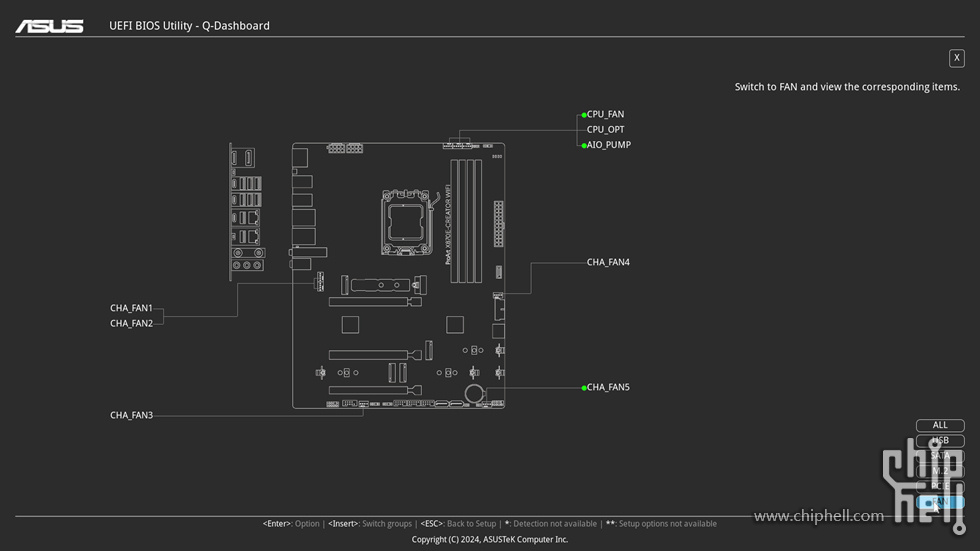
Task: Select the CHA_FAN4 header label
Action: tap(608, 262)
